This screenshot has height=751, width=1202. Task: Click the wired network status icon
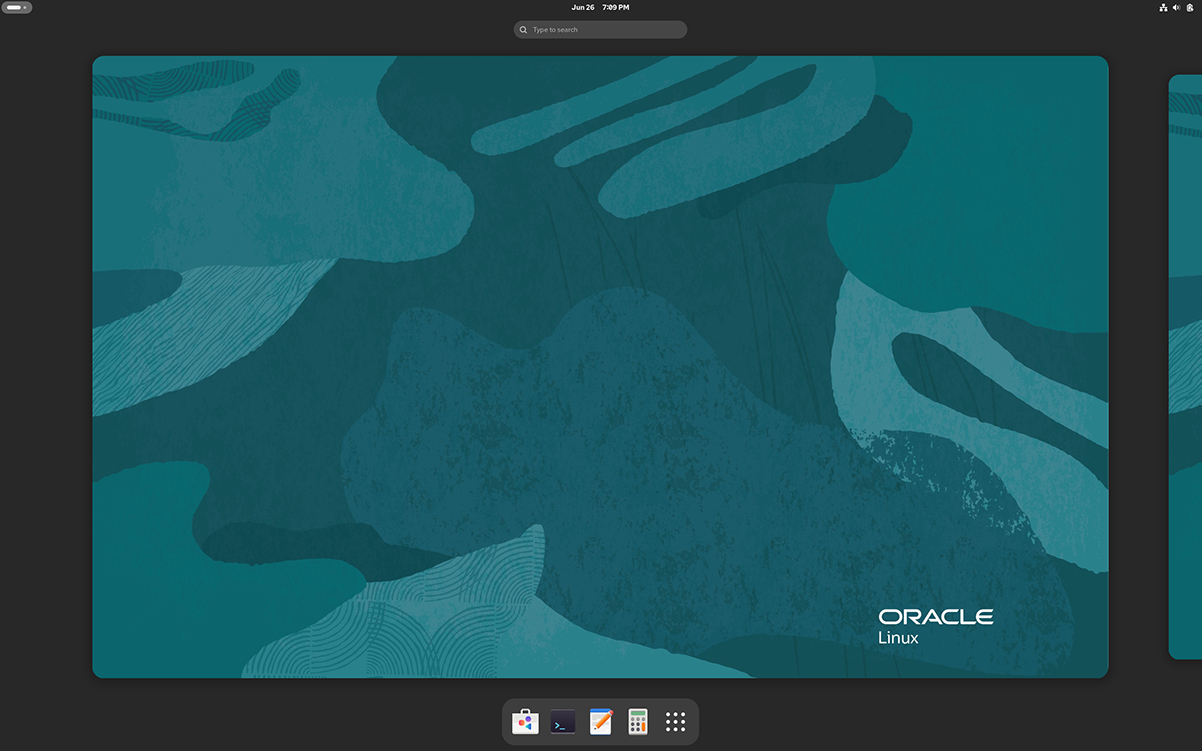pos(1163,7)
